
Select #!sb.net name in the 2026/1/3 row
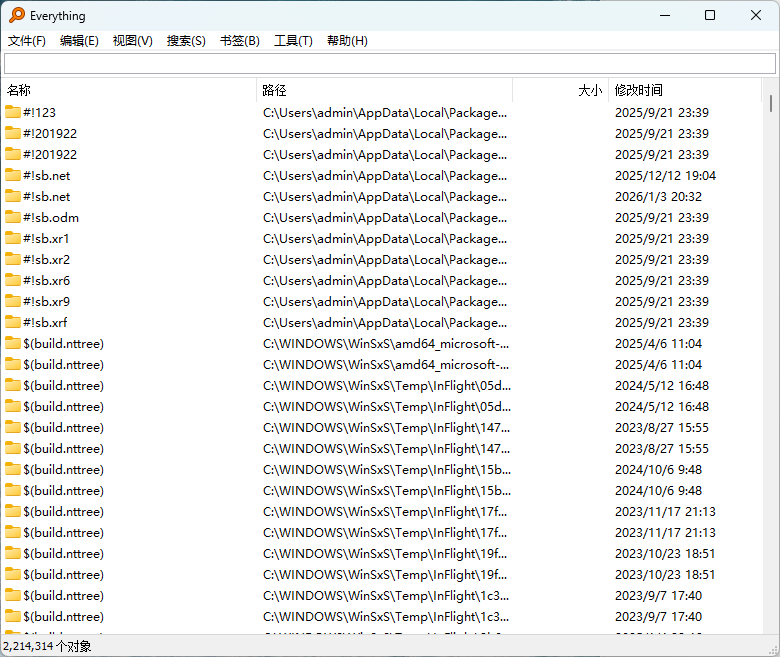pyautogui.click(x=46, y=196)
